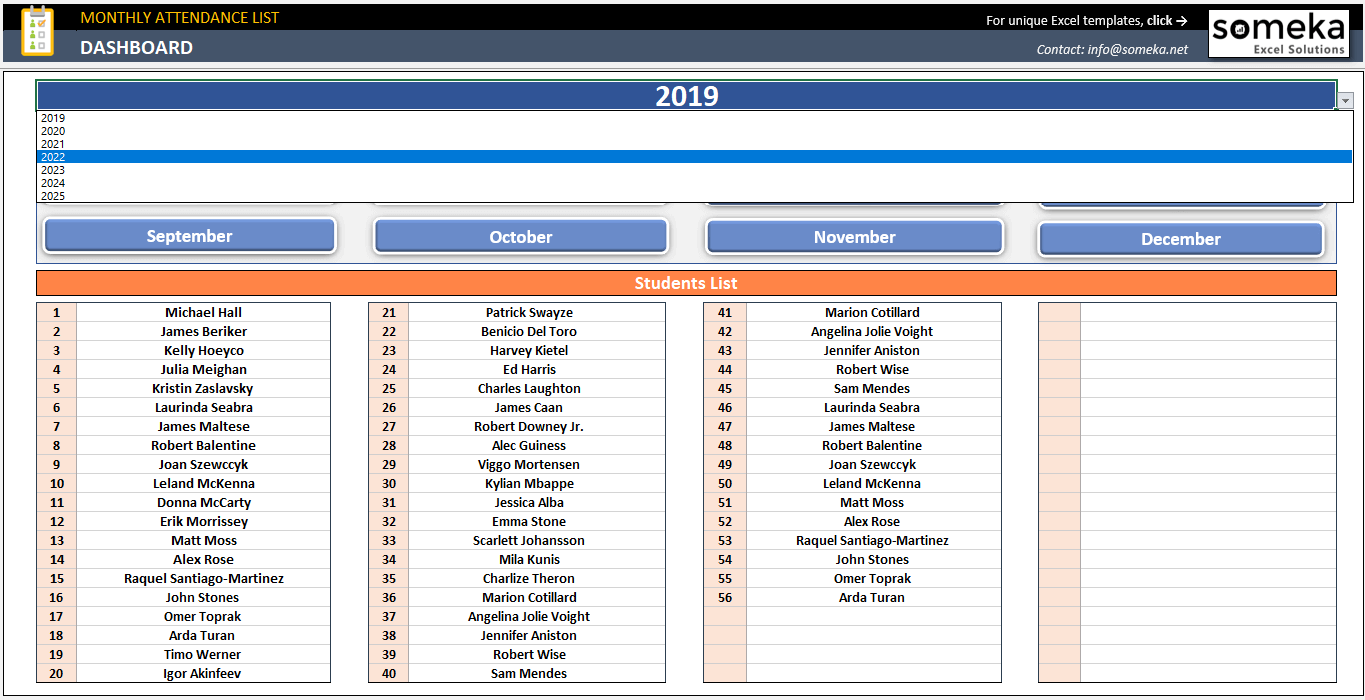The height and width of the screenshot is (700, 1365).
Task: Click Omer Toprak in row 17
Action: pos(203,617)
